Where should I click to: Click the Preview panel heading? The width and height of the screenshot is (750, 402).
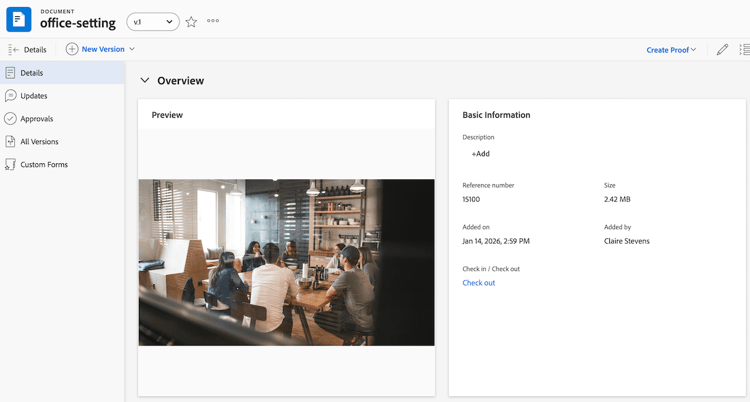tap(167, 115)
